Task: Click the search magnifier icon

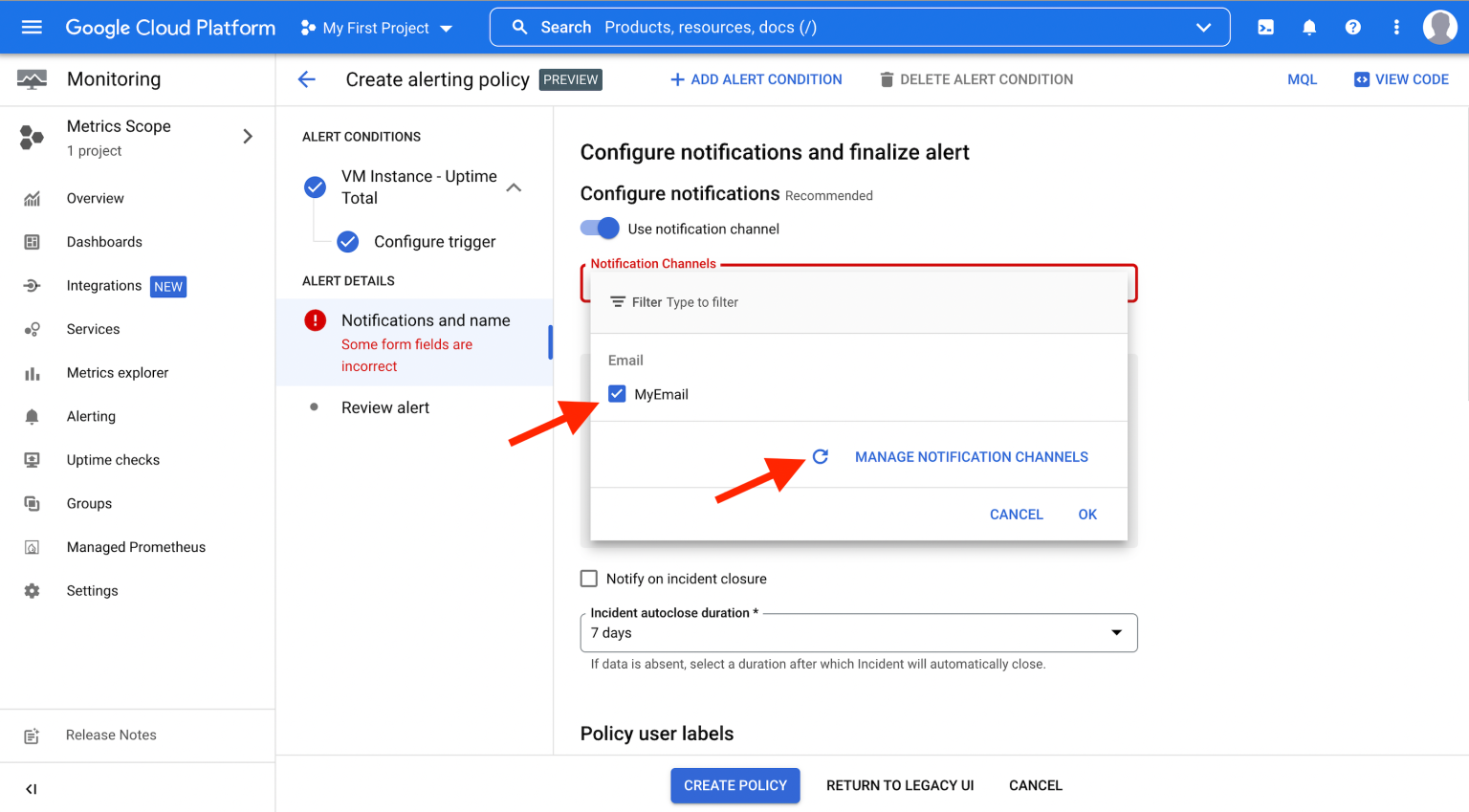Action: point(519,27)
